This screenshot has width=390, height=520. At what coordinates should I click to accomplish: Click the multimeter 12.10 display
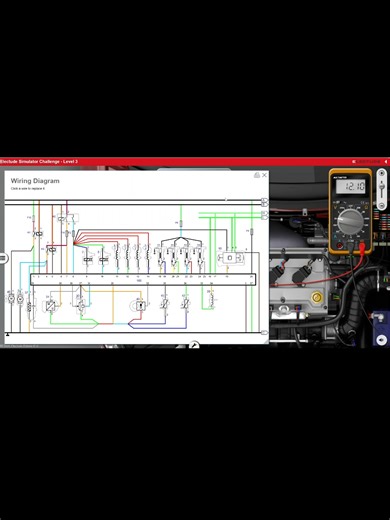(350, 186)
